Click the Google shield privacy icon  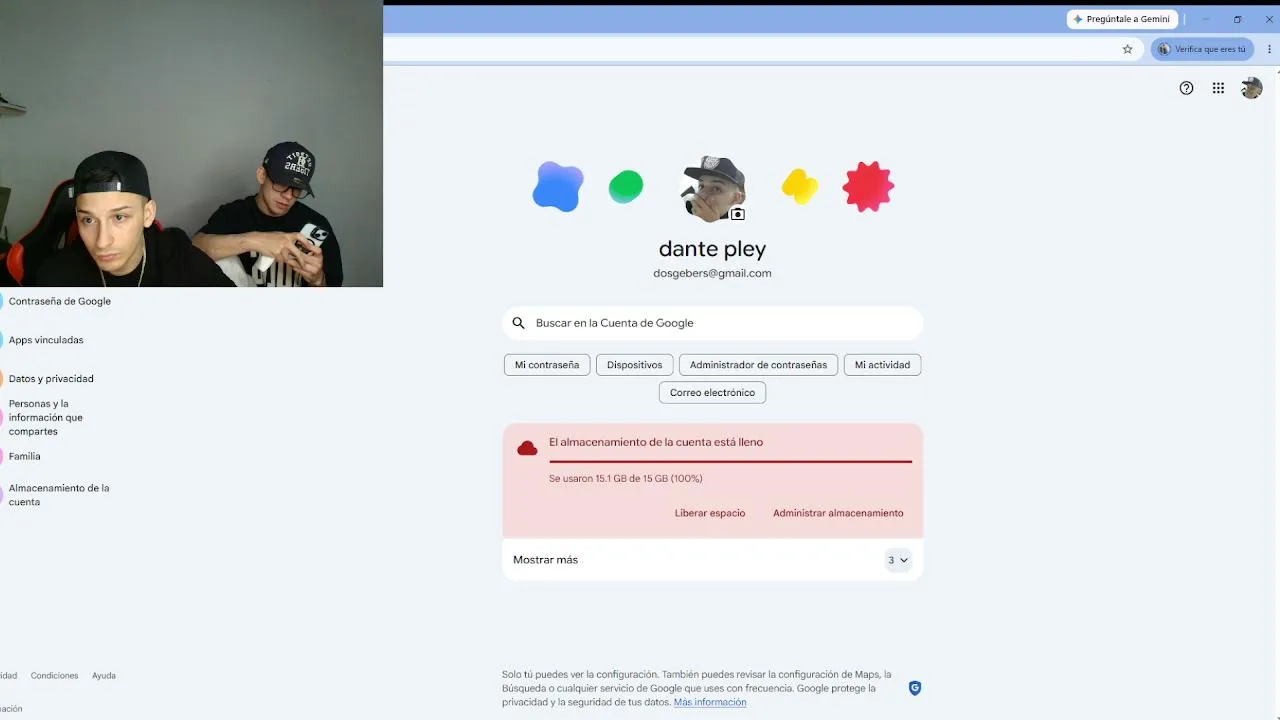[x=915, y=688]
